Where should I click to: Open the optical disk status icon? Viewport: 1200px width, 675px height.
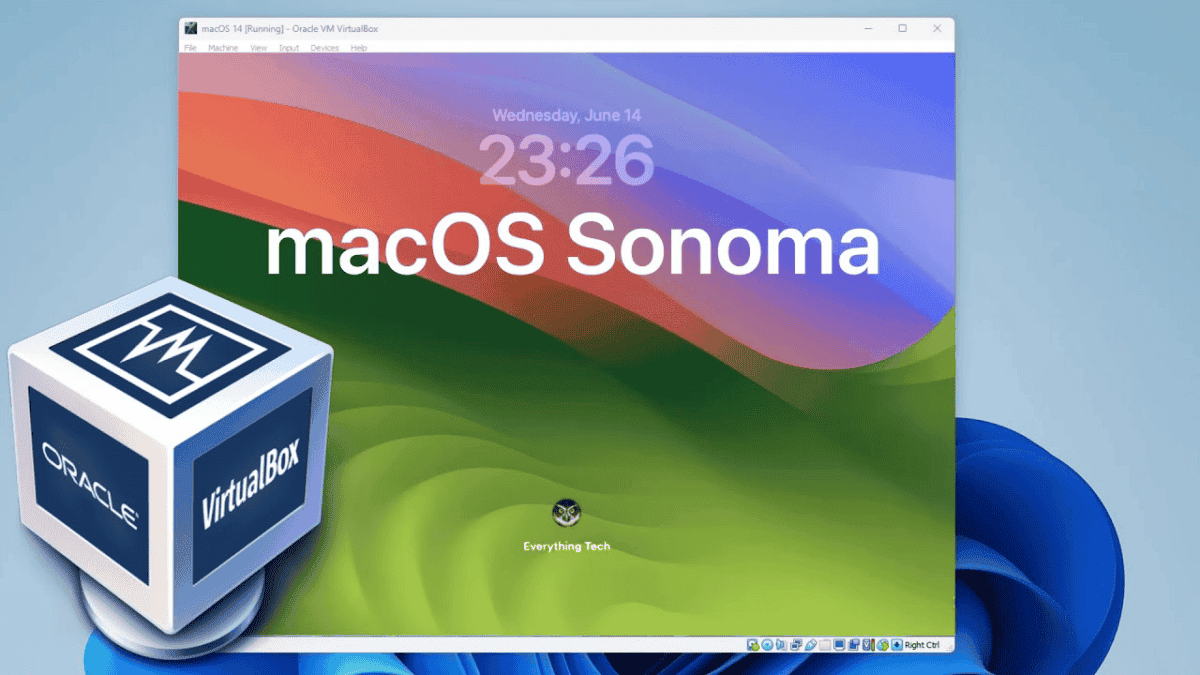pos(767,645)
